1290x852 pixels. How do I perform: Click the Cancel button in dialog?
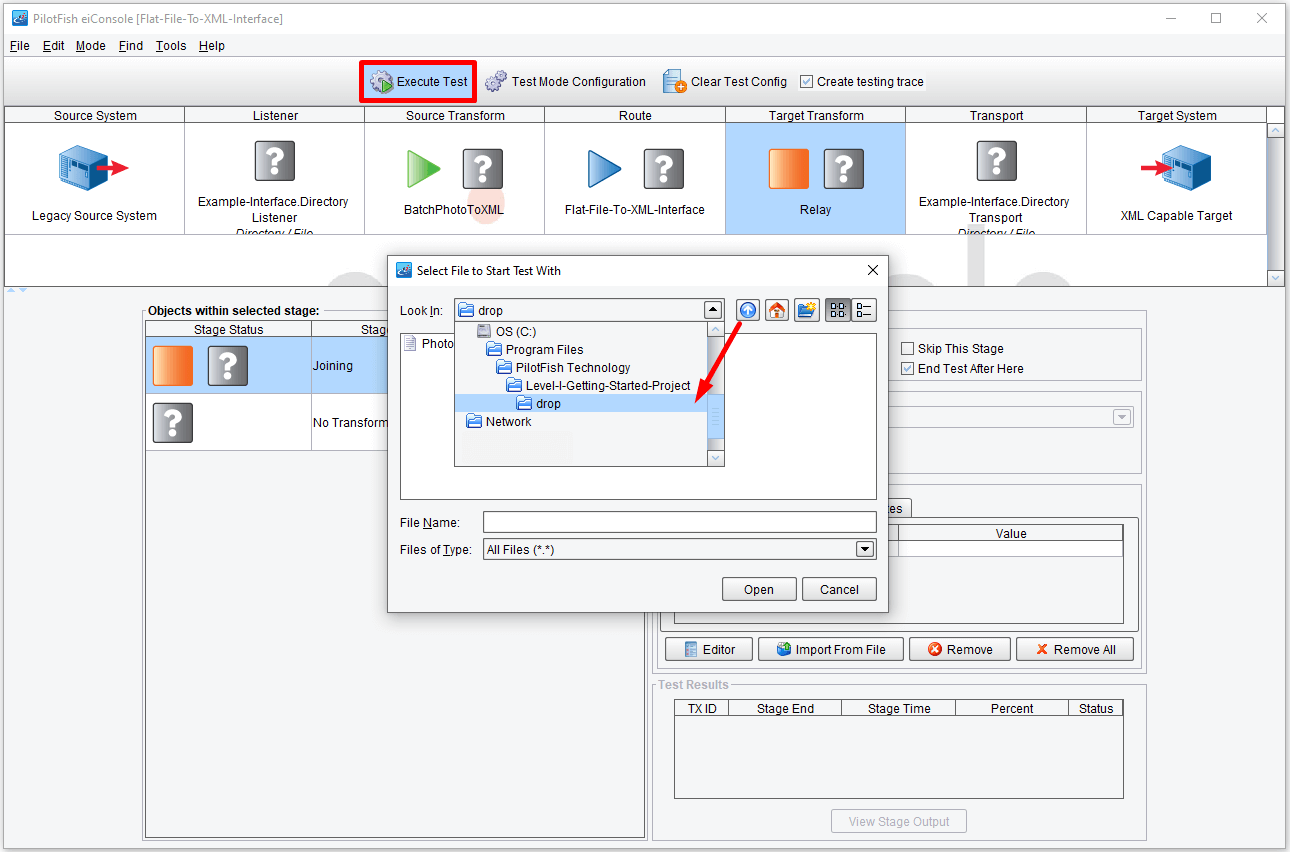click(x=839, y=589)
